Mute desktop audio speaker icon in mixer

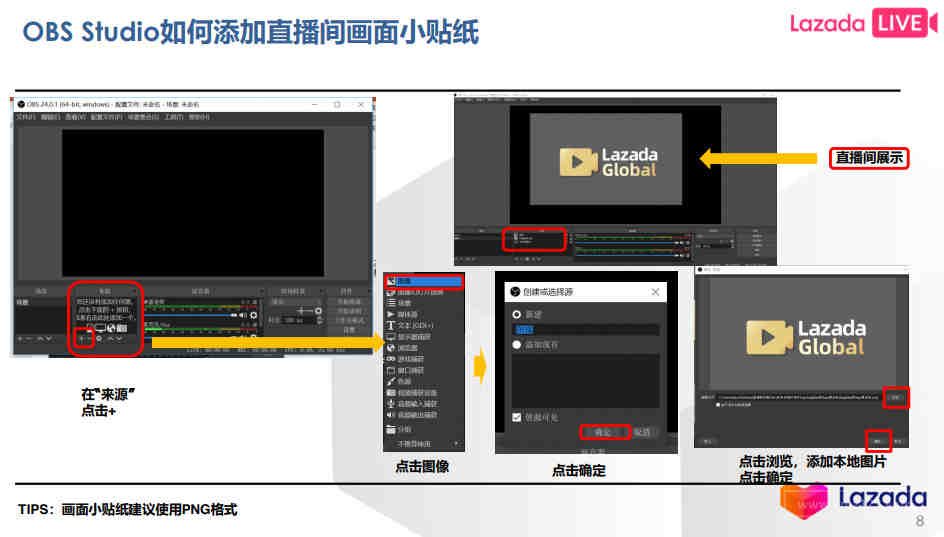(x=243, y=315)
